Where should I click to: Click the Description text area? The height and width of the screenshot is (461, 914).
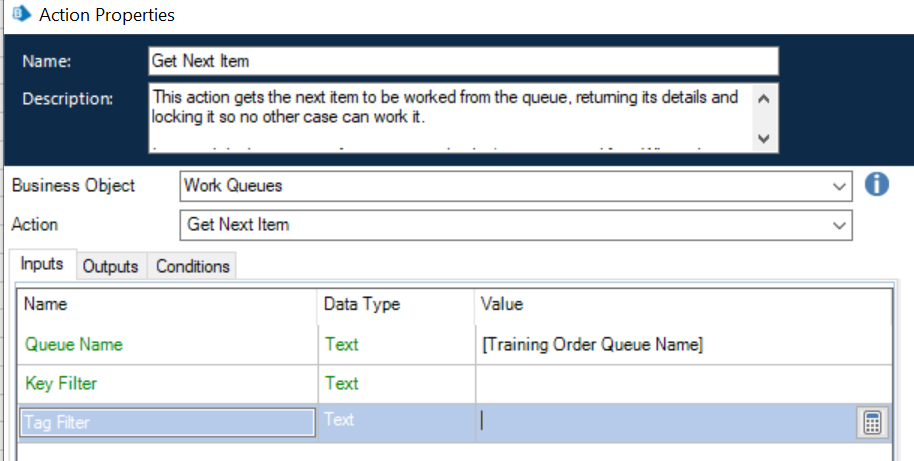click(x=450, y=117)
